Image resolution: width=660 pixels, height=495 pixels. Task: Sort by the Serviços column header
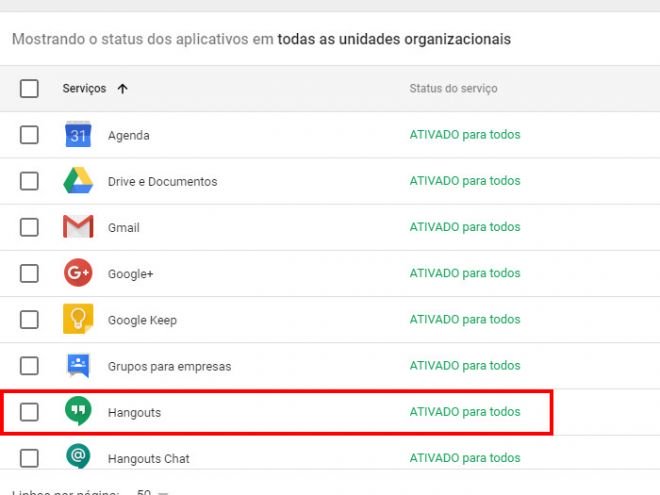(x=84, y=88)
